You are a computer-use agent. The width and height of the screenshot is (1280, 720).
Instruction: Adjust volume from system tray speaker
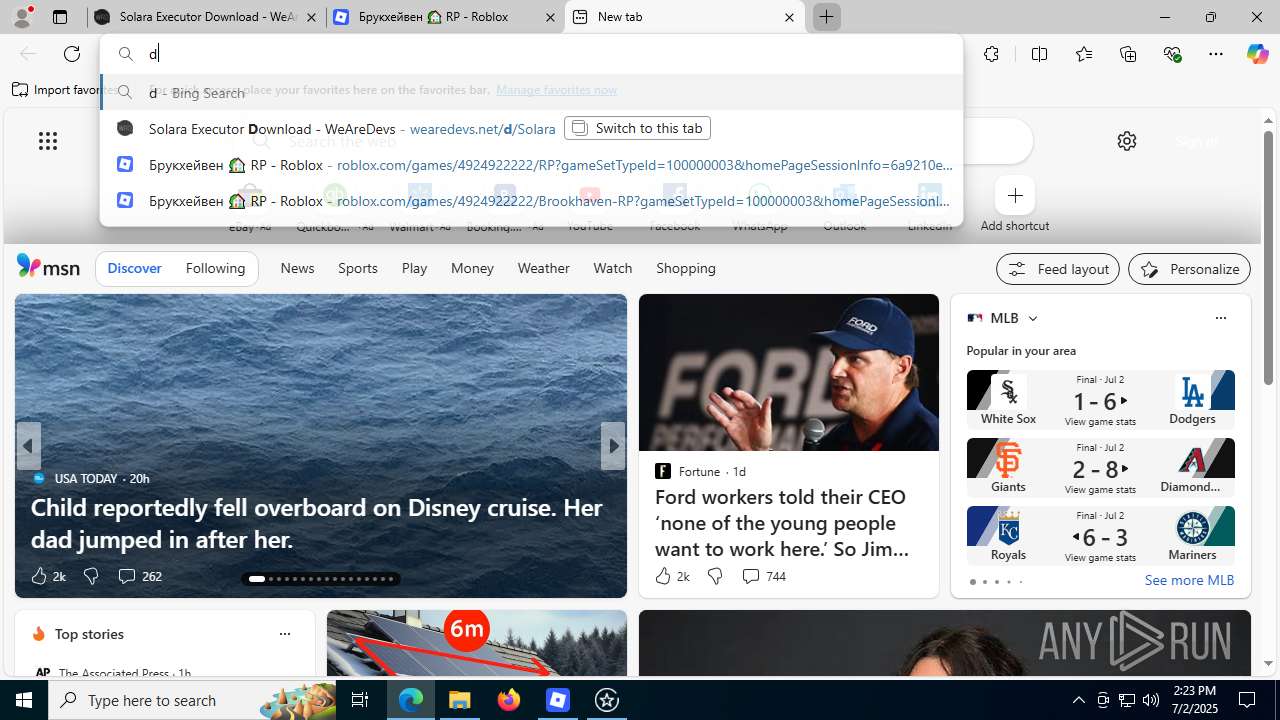click(1151, 700)
